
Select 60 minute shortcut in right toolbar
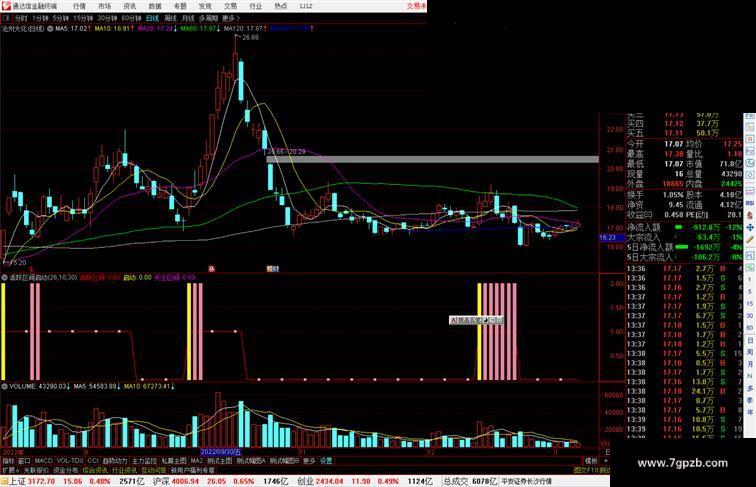point(750,328)
